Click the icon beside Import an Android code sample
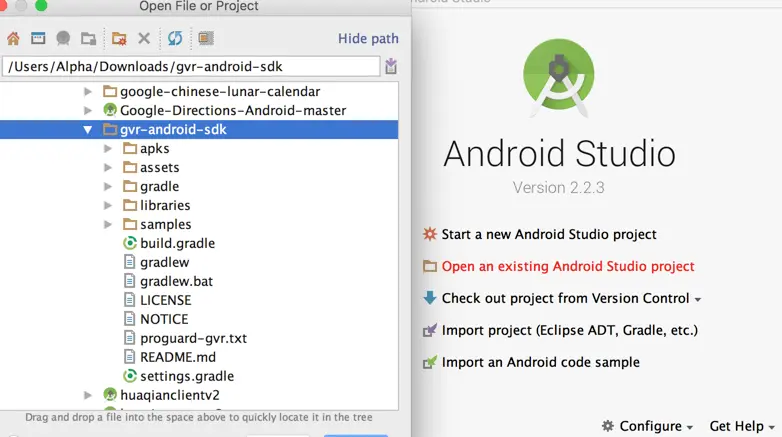Image resolution: width=782 pixels, height=437 pixels. coord(429,362)
